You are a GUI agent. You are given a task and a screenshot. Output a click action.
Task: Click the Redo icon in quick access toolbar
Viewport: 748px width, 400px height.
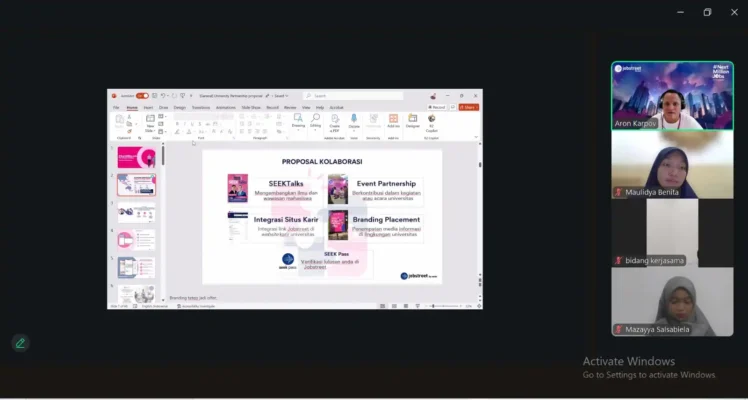point(174,96)
